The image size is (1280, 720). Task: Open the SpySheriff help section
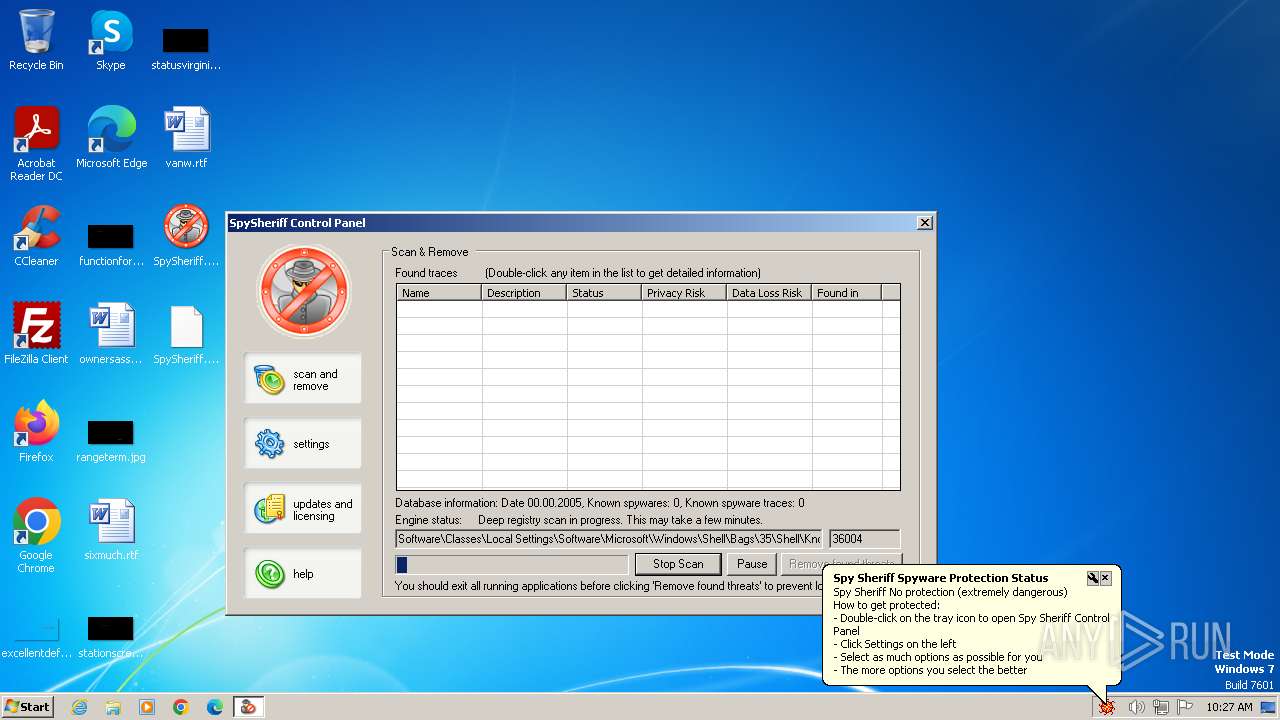pyautogui.click(x=302, y=573)
